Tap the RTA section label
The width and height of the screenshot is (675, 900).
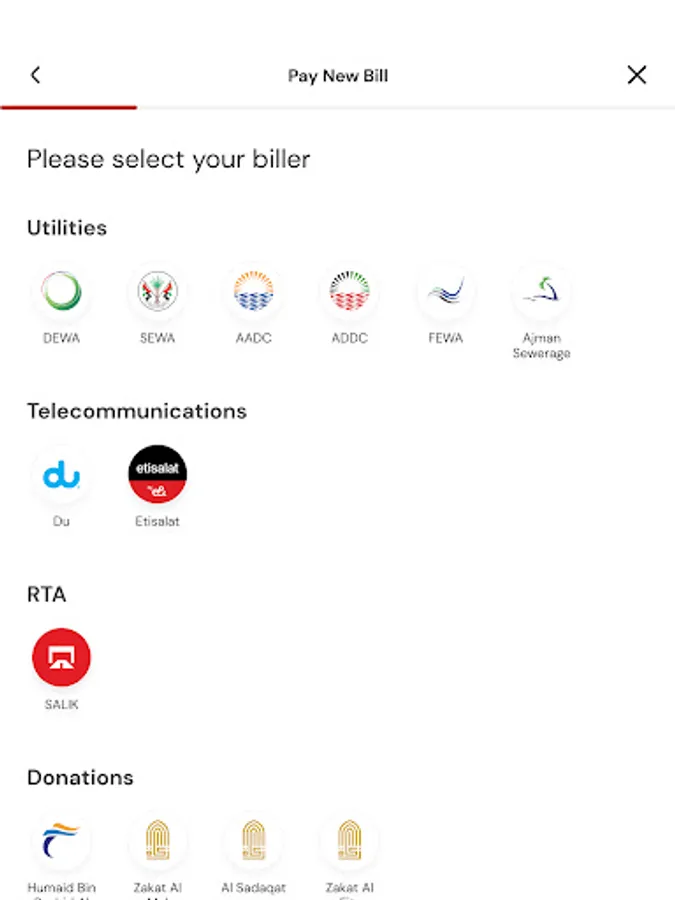(x=45, y=594)
